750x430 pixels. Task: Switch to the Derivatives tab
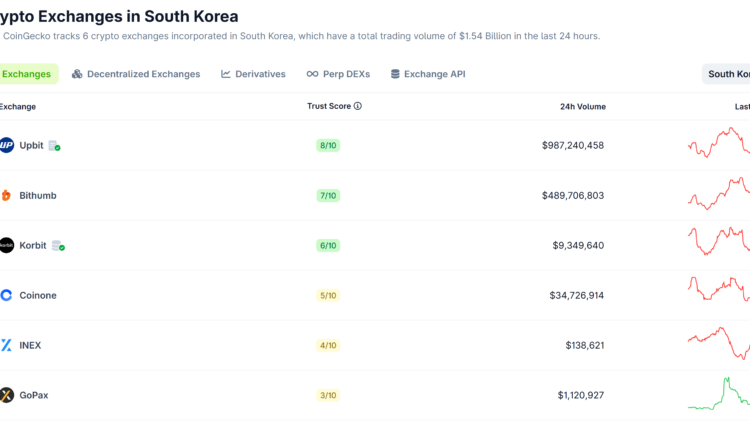click(x=253, y=74)
